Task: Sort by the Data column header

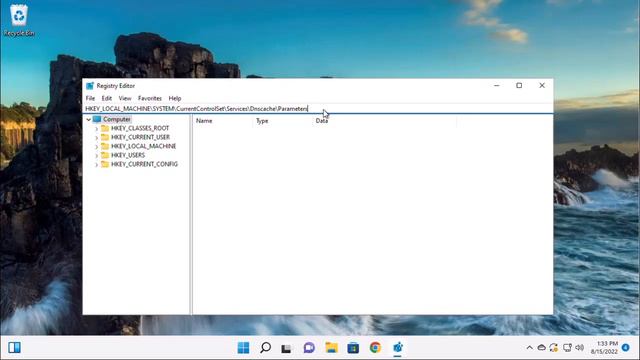Action: (x=384, y=121)
